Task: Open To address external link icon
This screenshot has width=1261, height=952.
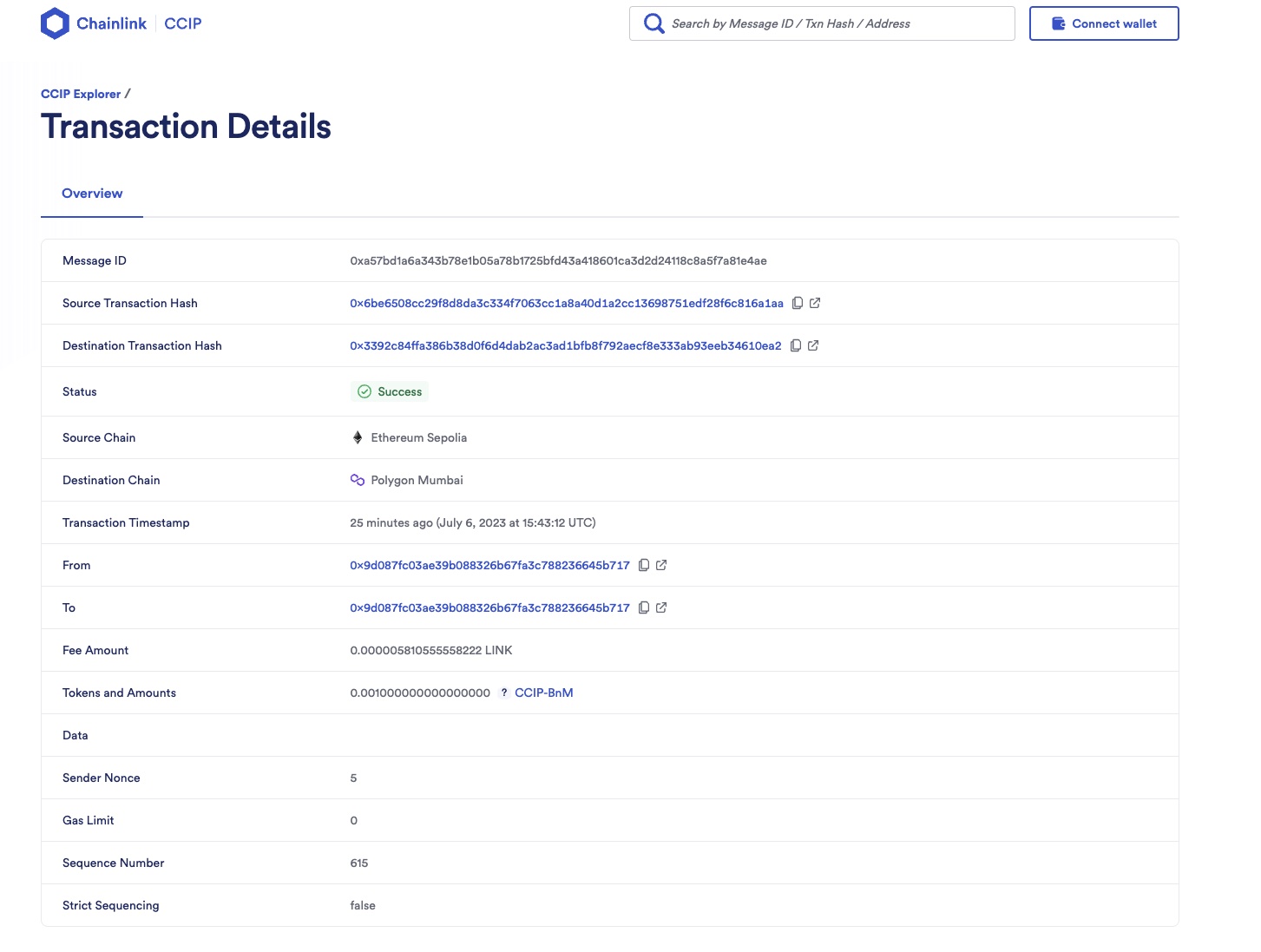Action: click(x=661, y=607)
